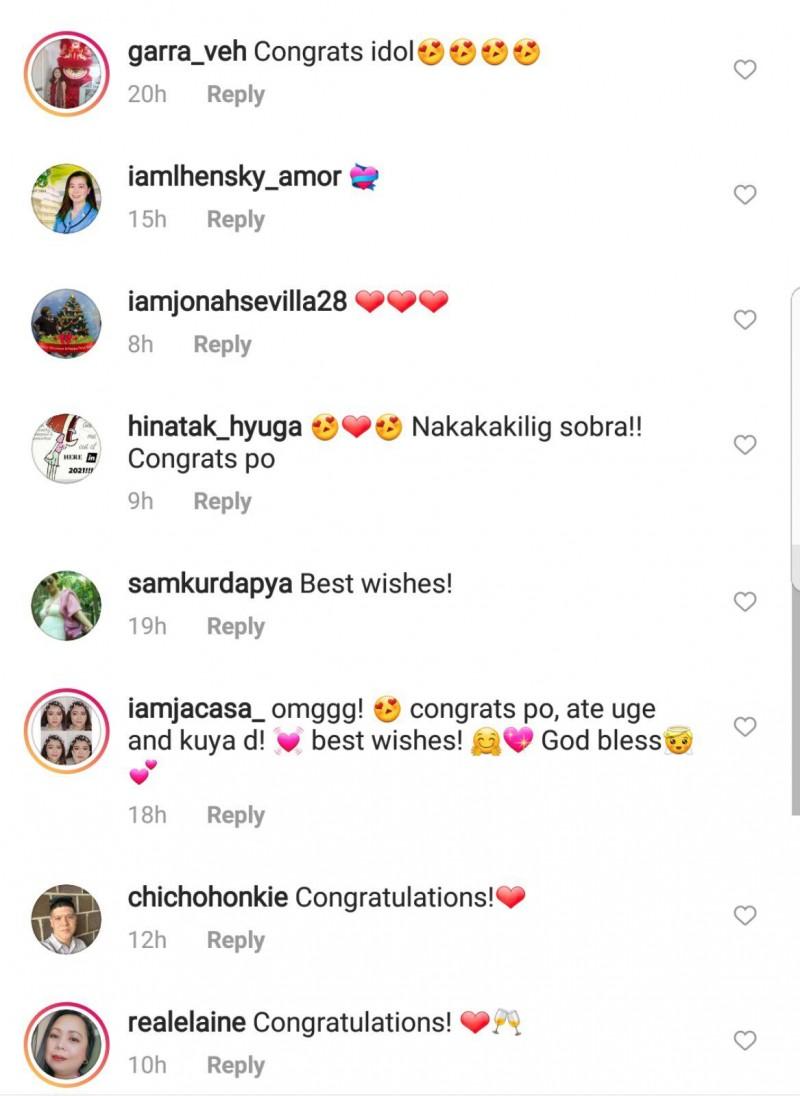Reply to hinatak_hyuga's comment
800x1096 pixels.
[222, 502]
